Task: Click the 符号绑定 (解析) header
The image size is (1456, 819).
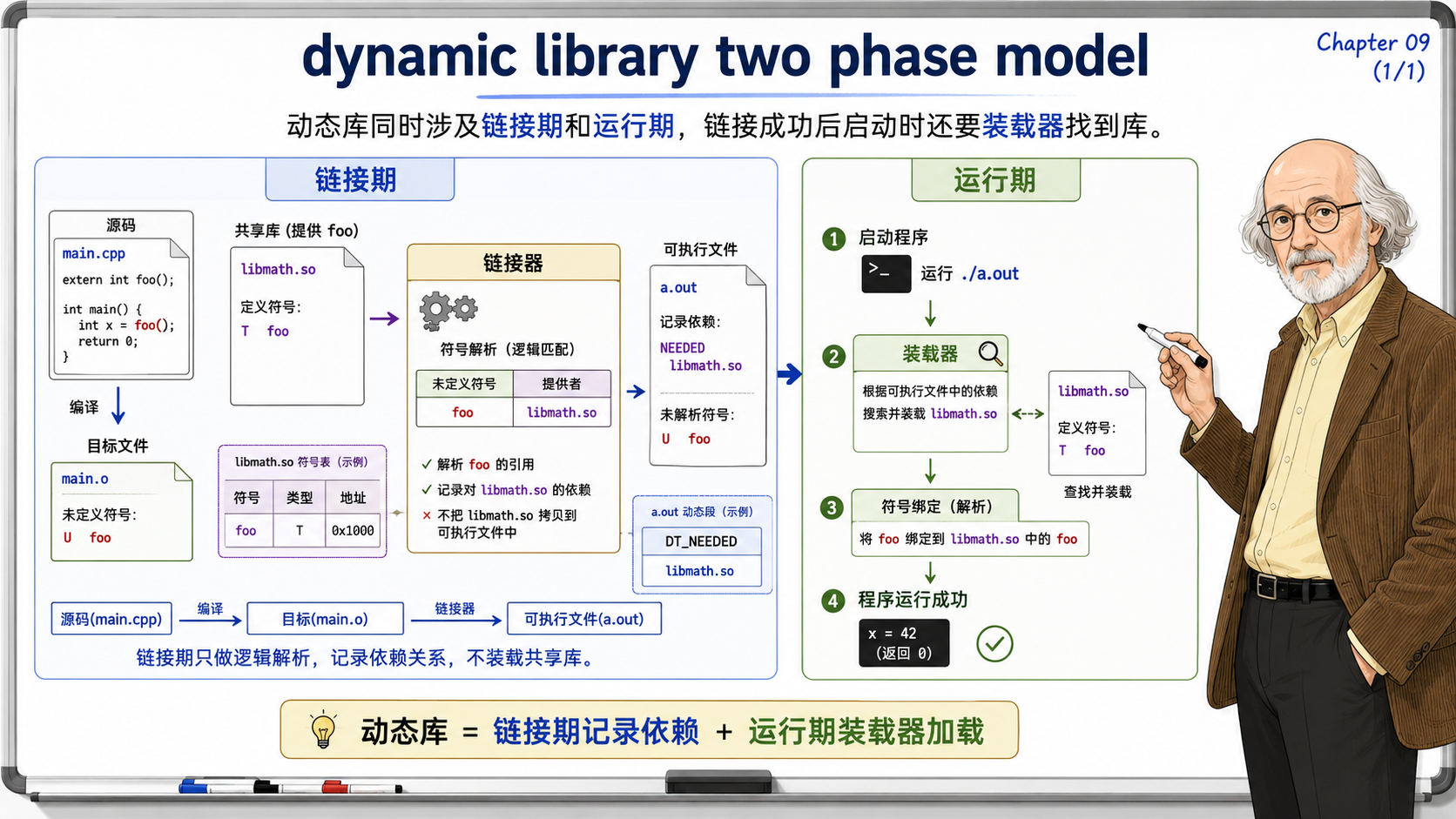Action: [936, 506]
